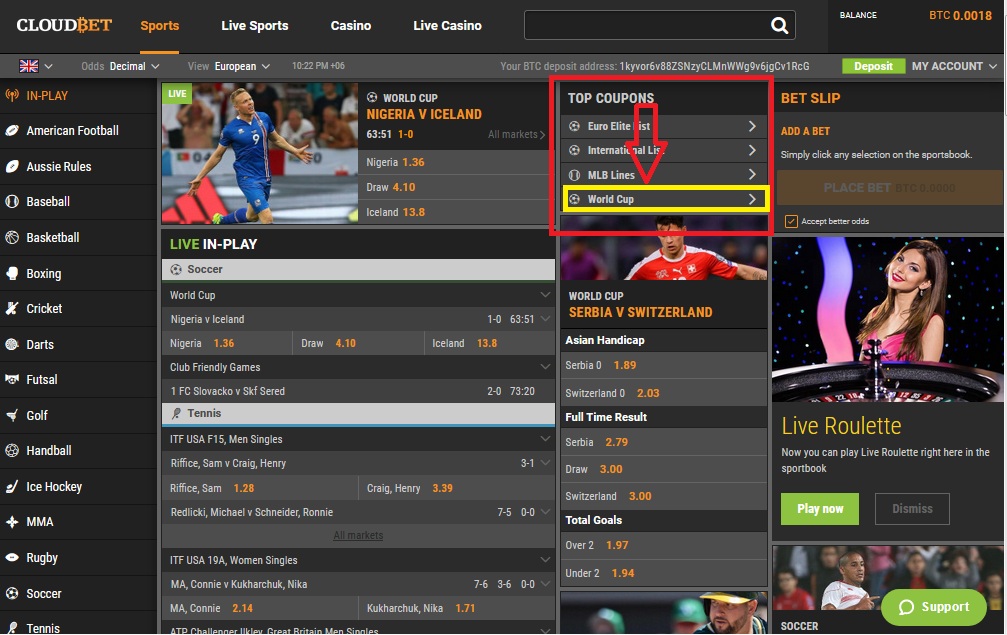The image size is (1007, 635).
Task: Click the IN-PLAY broadcast icon
Action: [12, 96]
